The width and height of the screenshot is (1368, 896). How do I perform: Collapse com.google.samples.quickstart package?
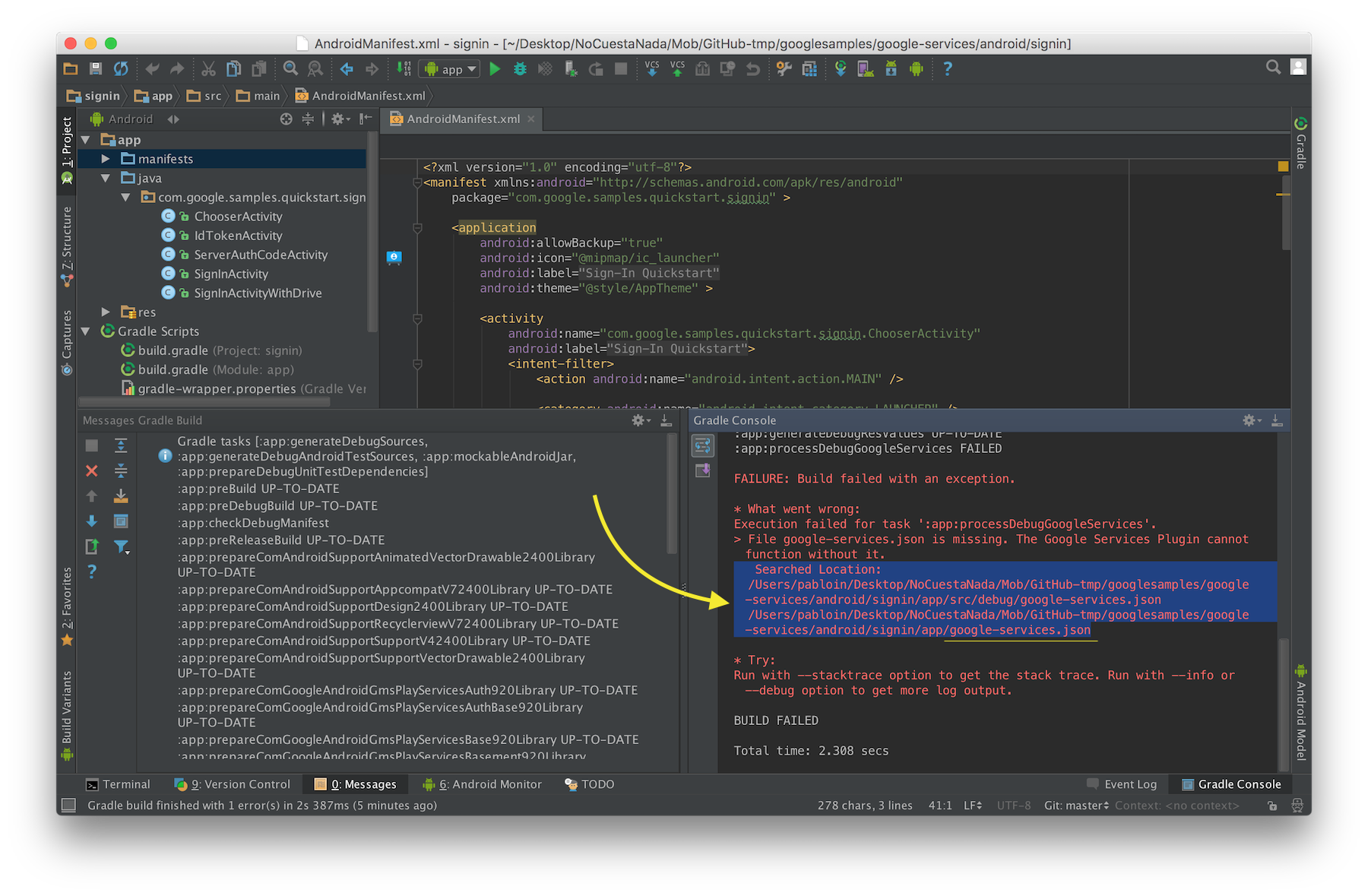[125, 198]
